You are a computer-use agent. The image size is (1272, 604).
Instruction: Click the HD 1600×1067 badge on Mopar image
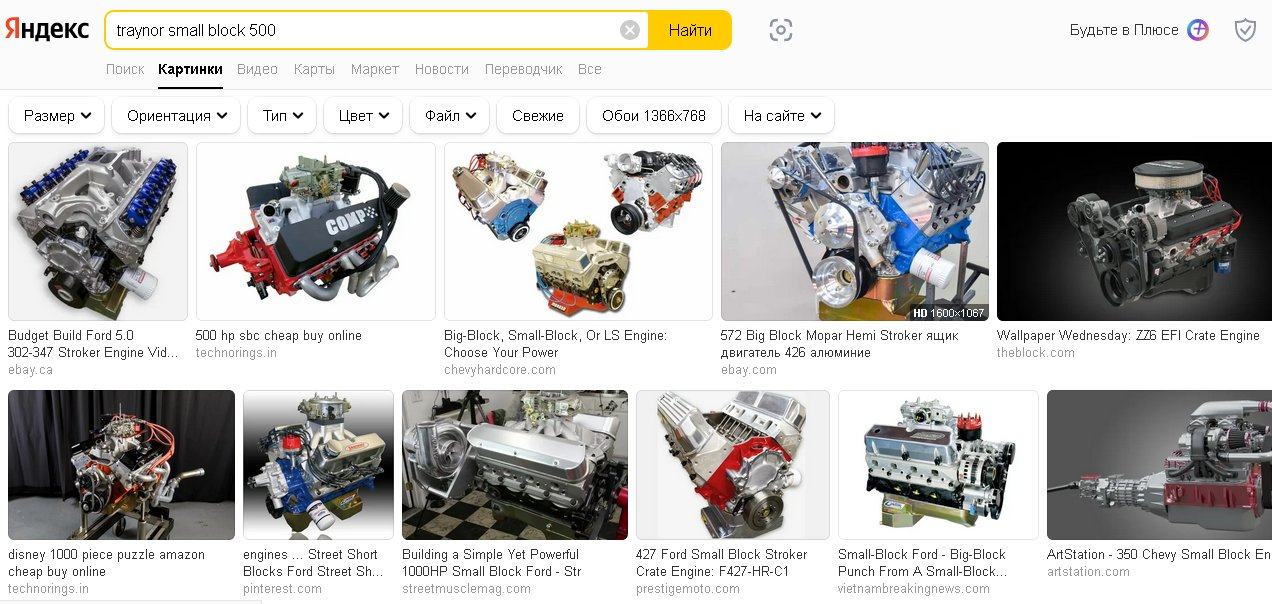tap(948, 313)
